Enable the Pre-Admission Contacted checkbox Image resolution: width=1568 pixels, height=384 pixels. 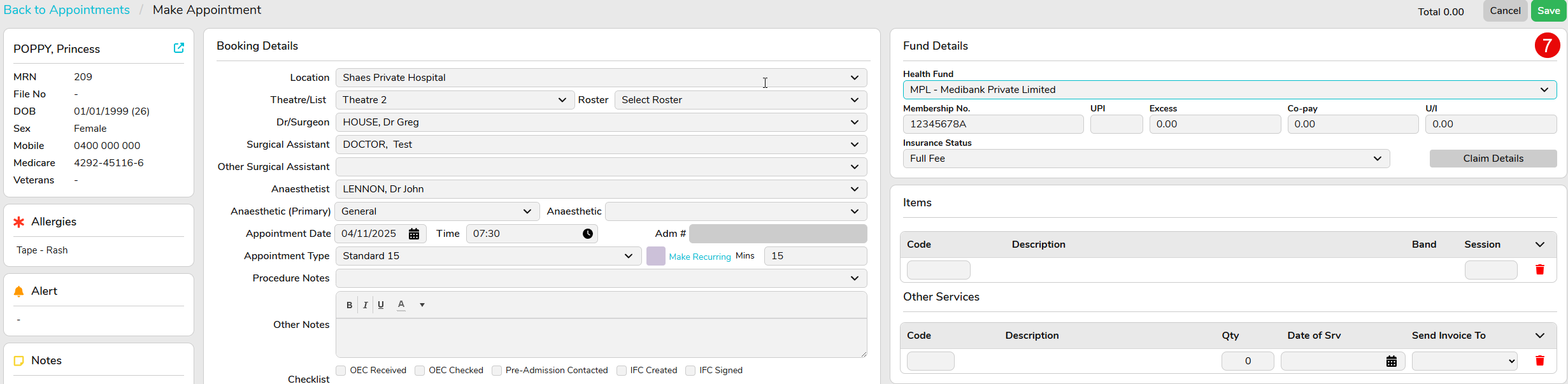pyautogui.click(x=497, y=371)
